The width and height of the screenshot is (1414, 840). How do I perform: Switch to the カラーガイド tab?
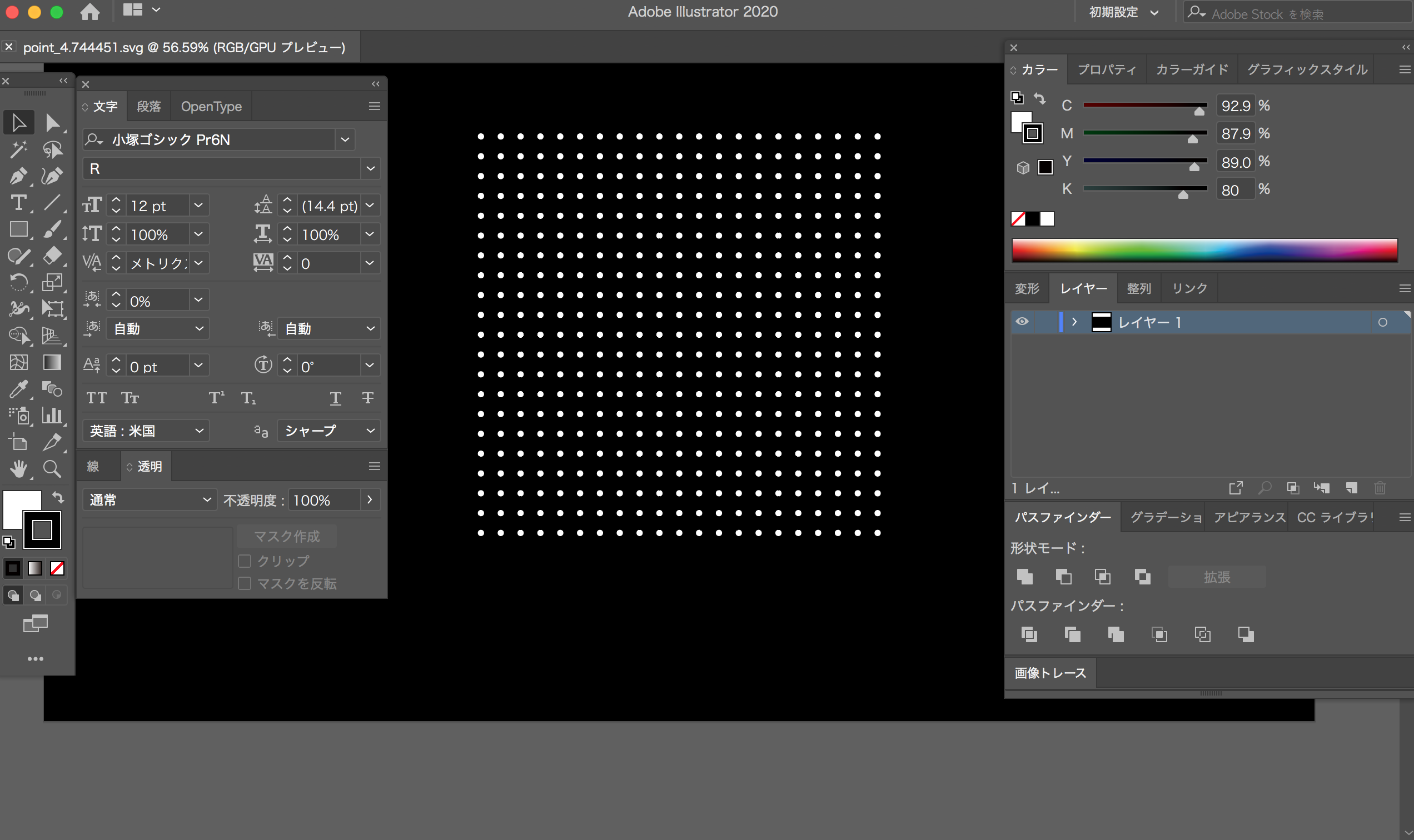coord(1192,69)
